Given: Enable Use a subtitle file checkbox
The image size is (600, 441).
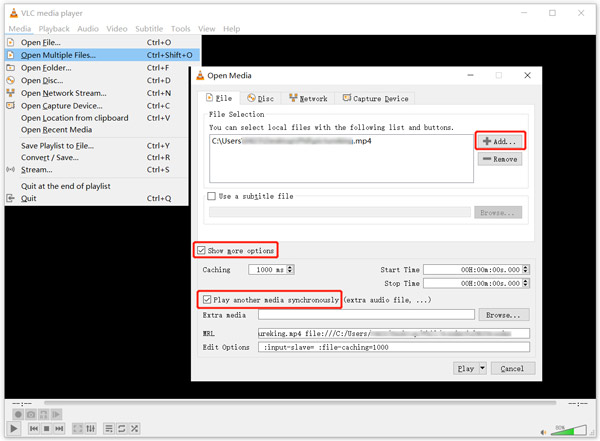Looking at the screenshot, I should coord(211,196).
